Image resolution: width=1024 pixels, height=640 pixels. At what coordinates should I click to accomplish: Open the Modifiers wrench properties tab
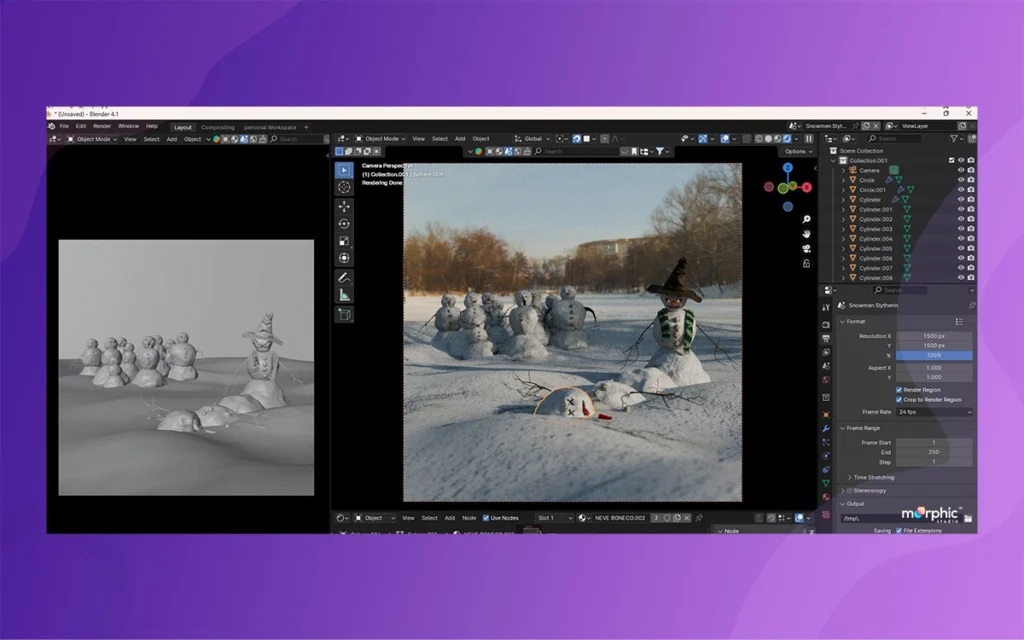point(826,428)
